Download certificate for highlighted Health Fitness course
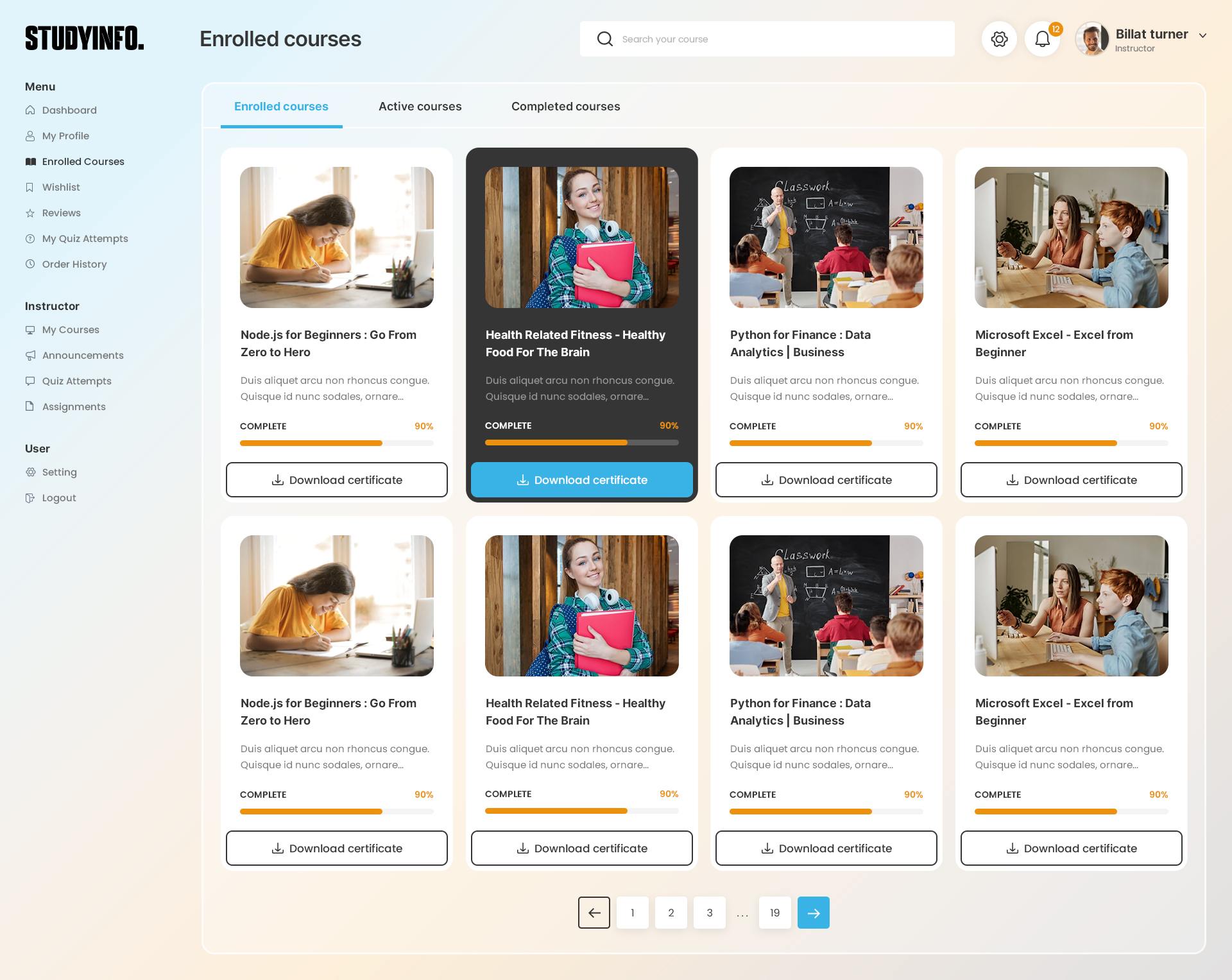 click(581, 480)
